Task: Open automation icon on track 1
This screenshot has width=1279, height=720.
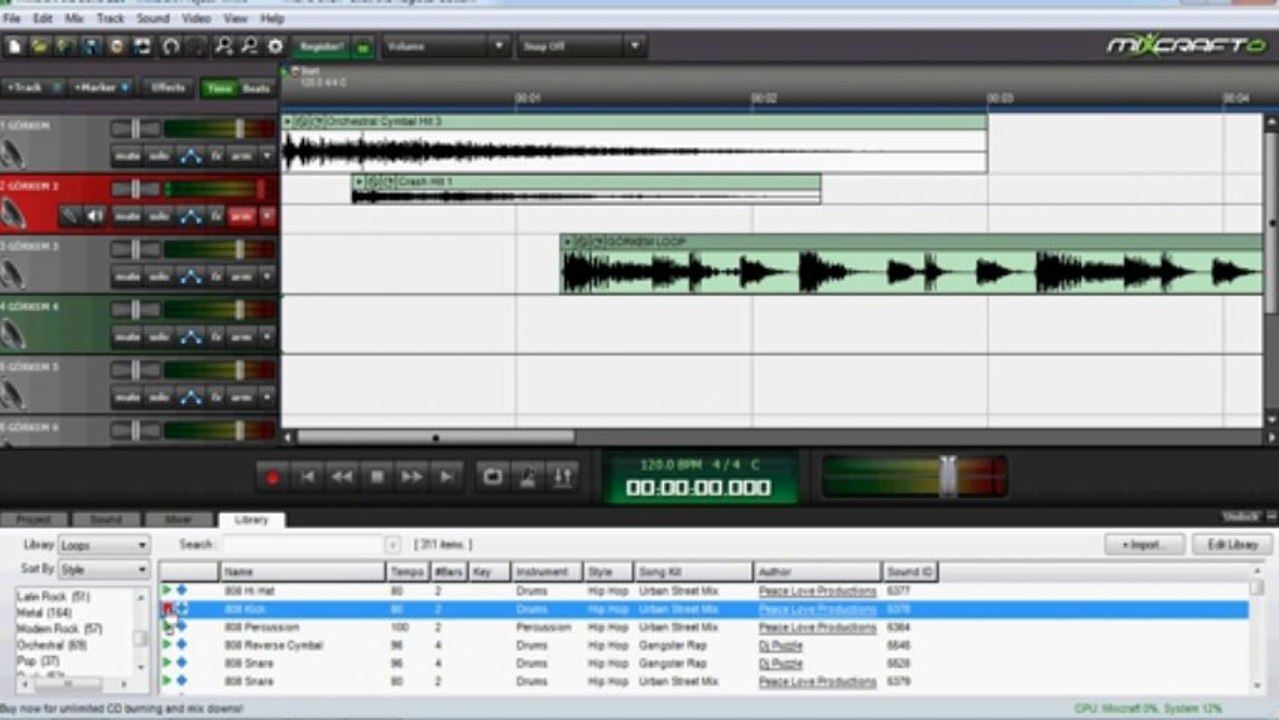Action: point(190,156)
